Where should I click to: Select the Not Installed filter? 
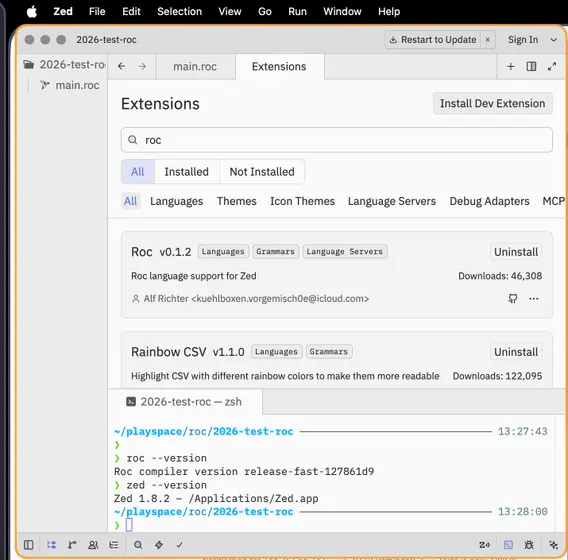click(x=262, y=172)
